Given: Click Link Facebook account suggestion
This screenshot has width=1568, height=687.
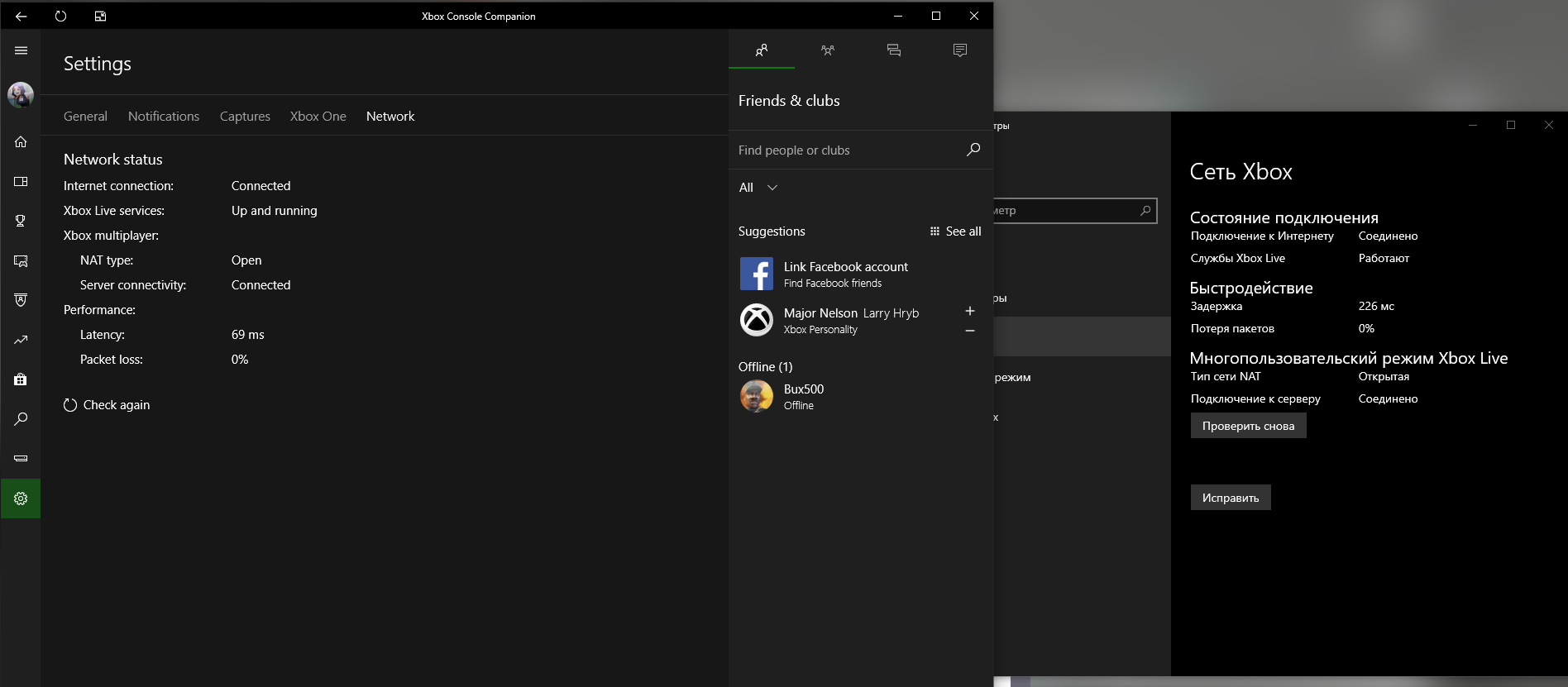Looking at the screenshot, I should pyautogui.click(x=860, y=274).
